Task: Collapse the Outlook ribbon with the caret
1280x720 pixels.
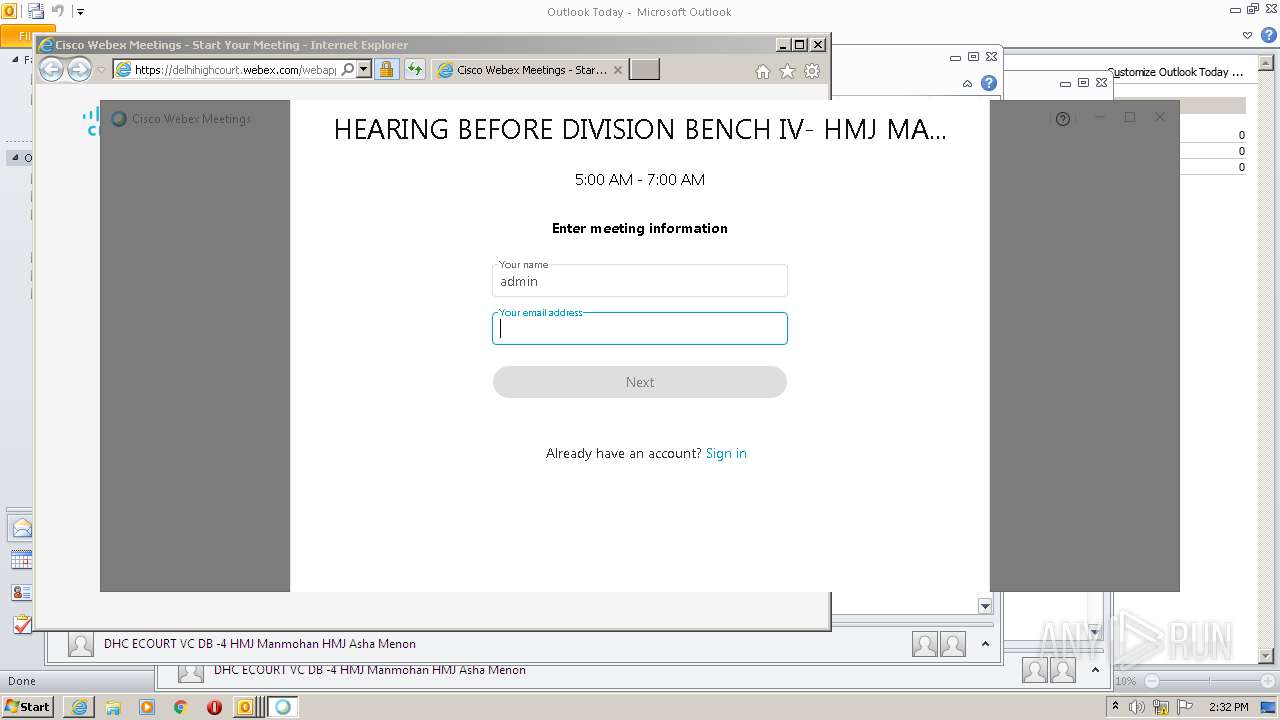Action: (x=1247, y=35)
